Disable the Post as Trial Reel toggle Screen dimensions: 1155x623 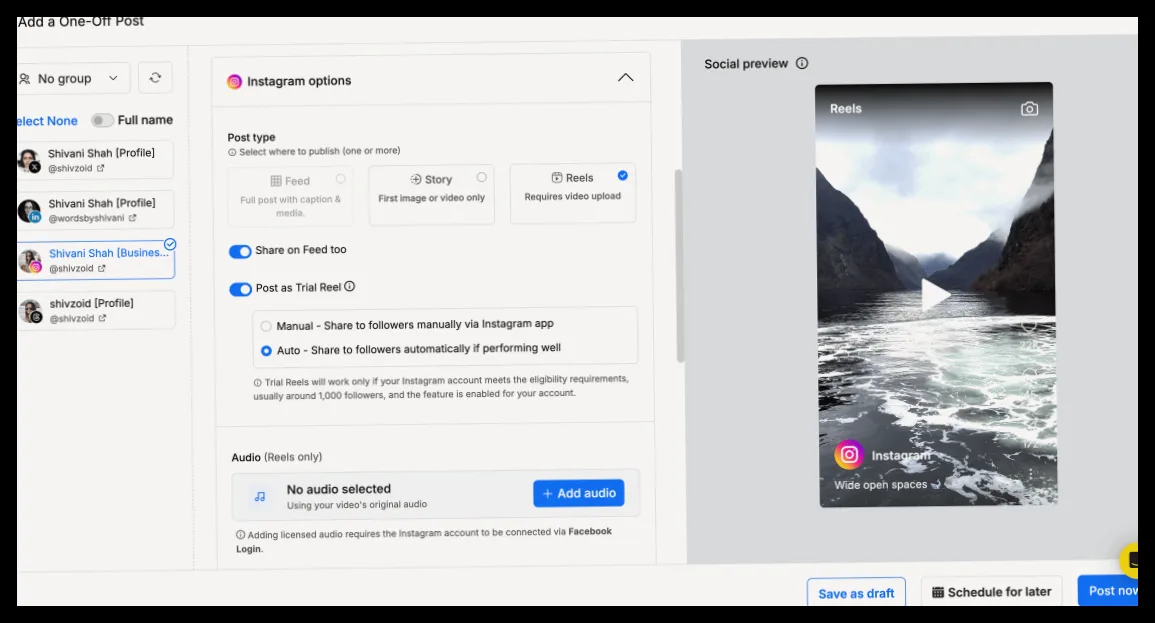pos(240,289)
